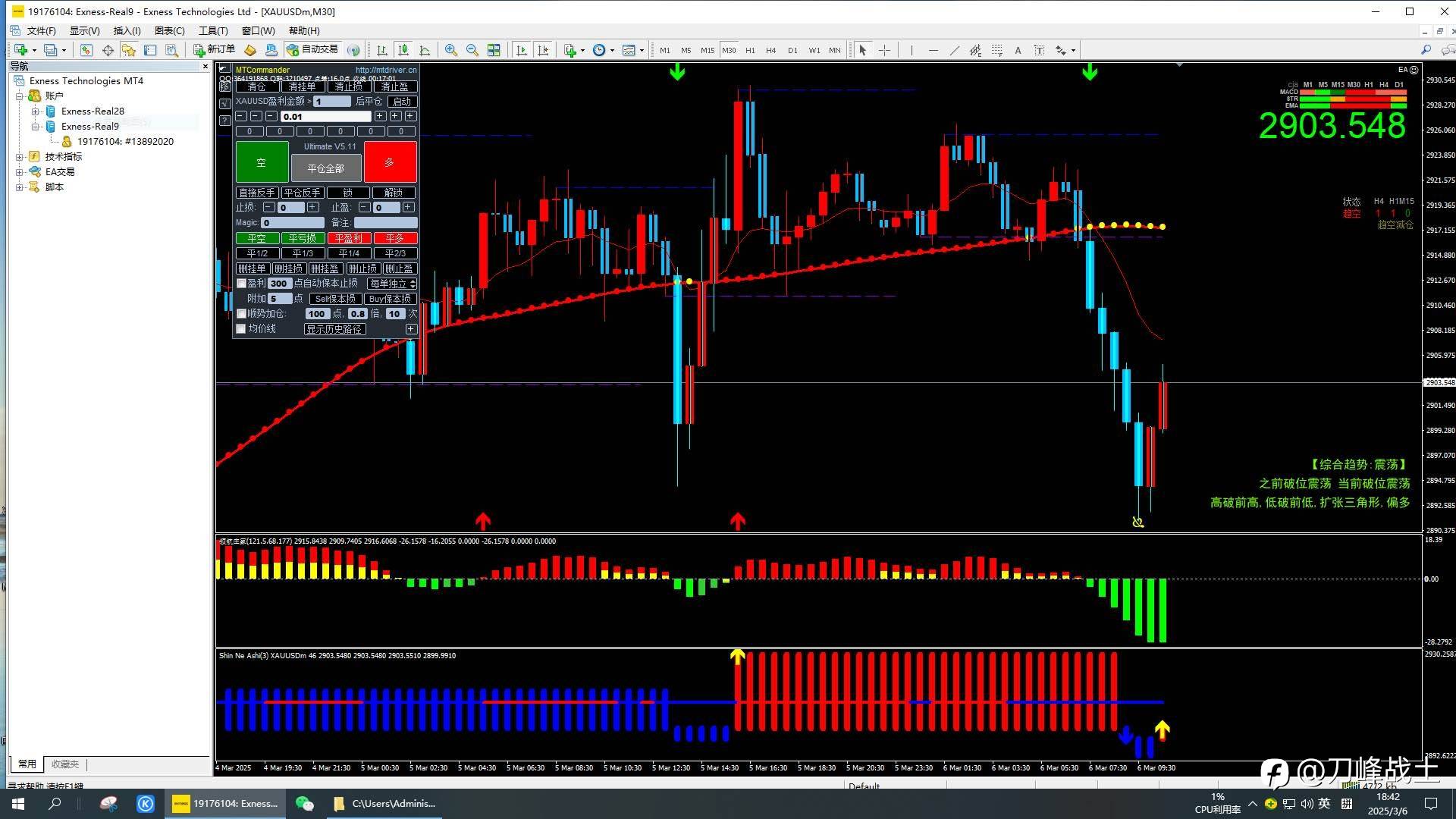Open the tile windows grid icon
Viewport: 1456px width, 819px height.
click(494, 50)
